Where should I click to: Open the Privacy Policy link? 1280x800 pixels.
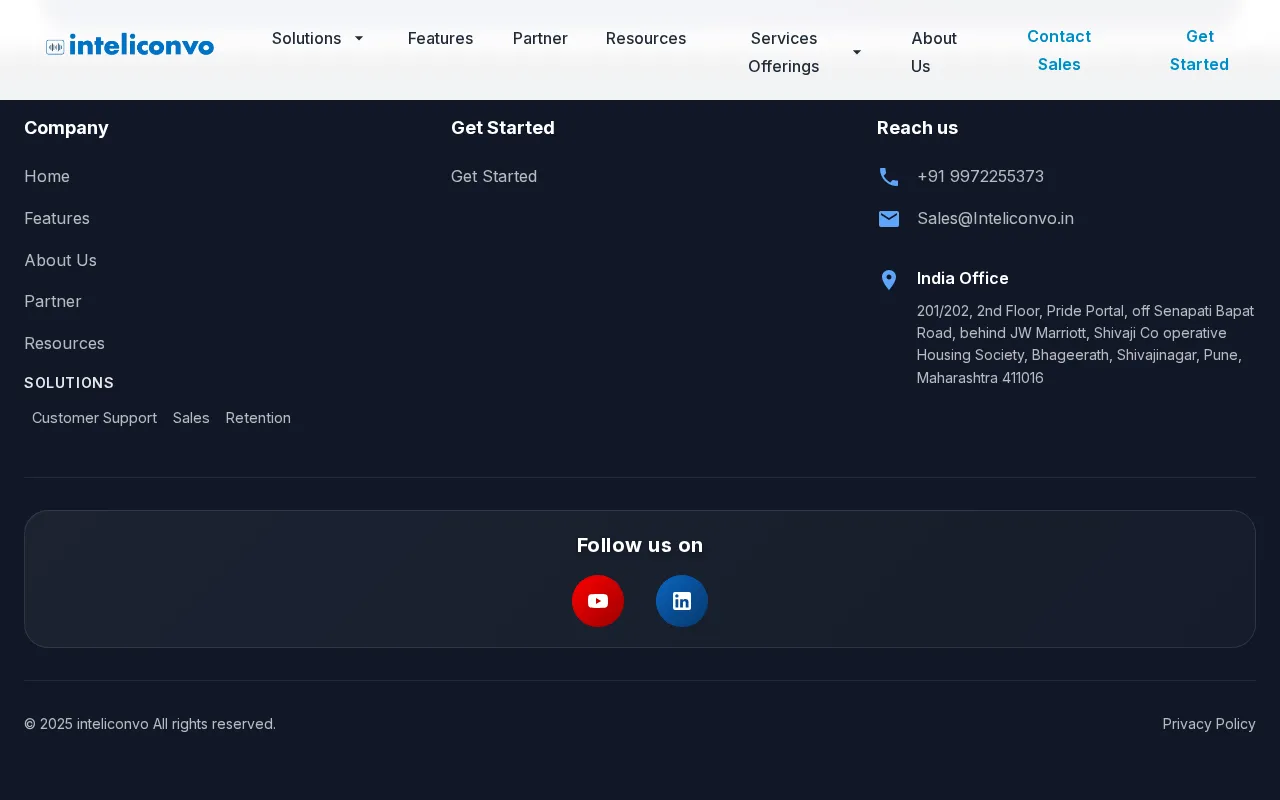coord(1209,724)
